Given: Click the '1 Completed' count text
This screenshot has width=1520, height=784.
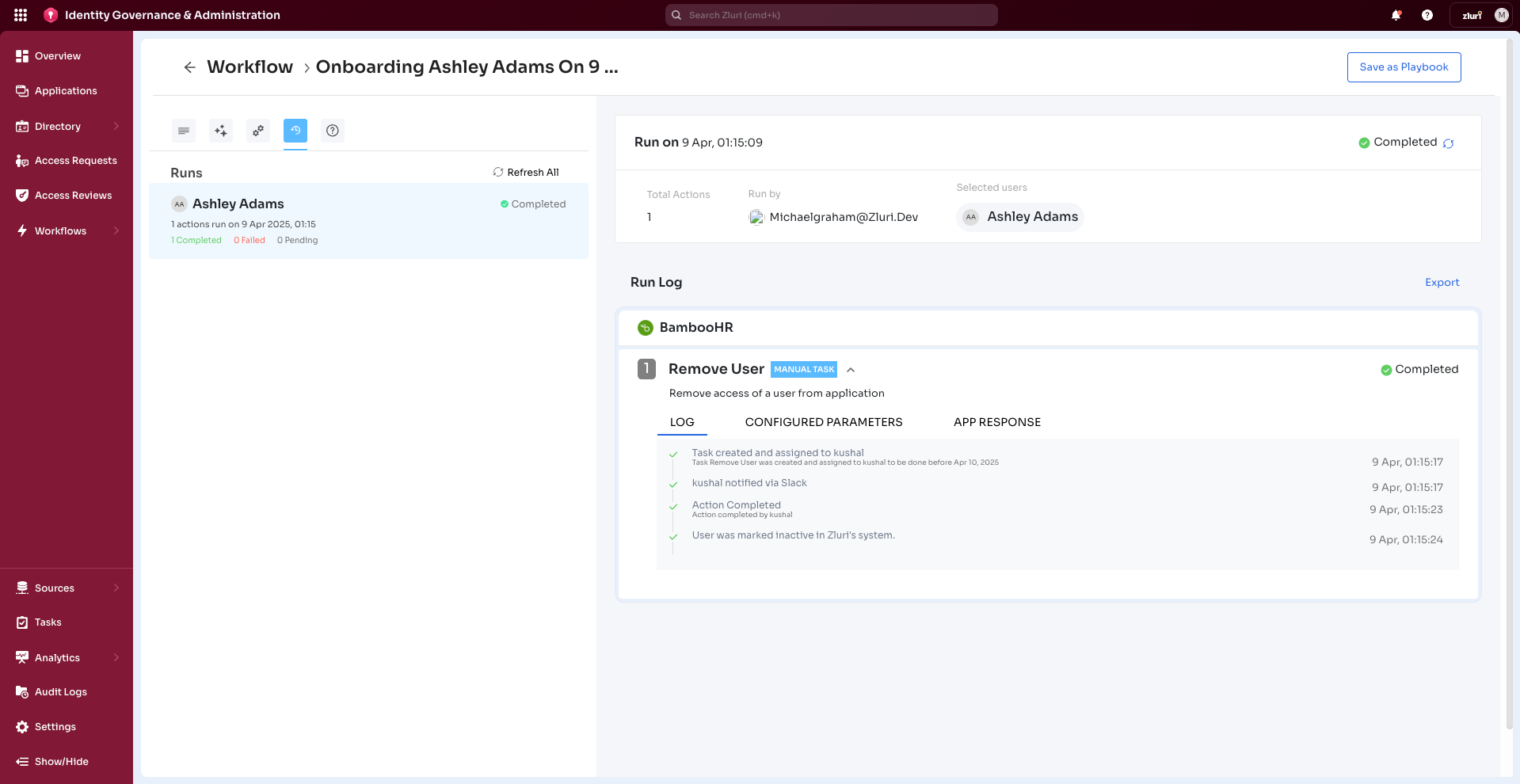Looking at the screenshot, I should coord(196,241).
